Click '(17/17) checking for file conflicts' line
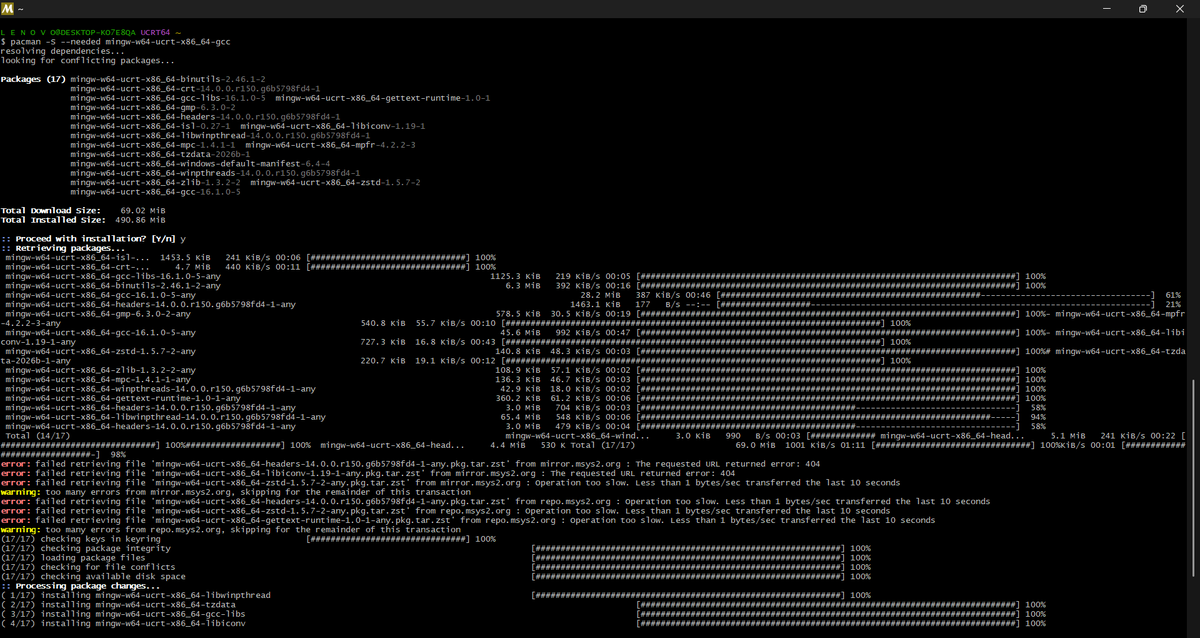1200x638 pixels. pyautogui.click(x=436, y=567)
